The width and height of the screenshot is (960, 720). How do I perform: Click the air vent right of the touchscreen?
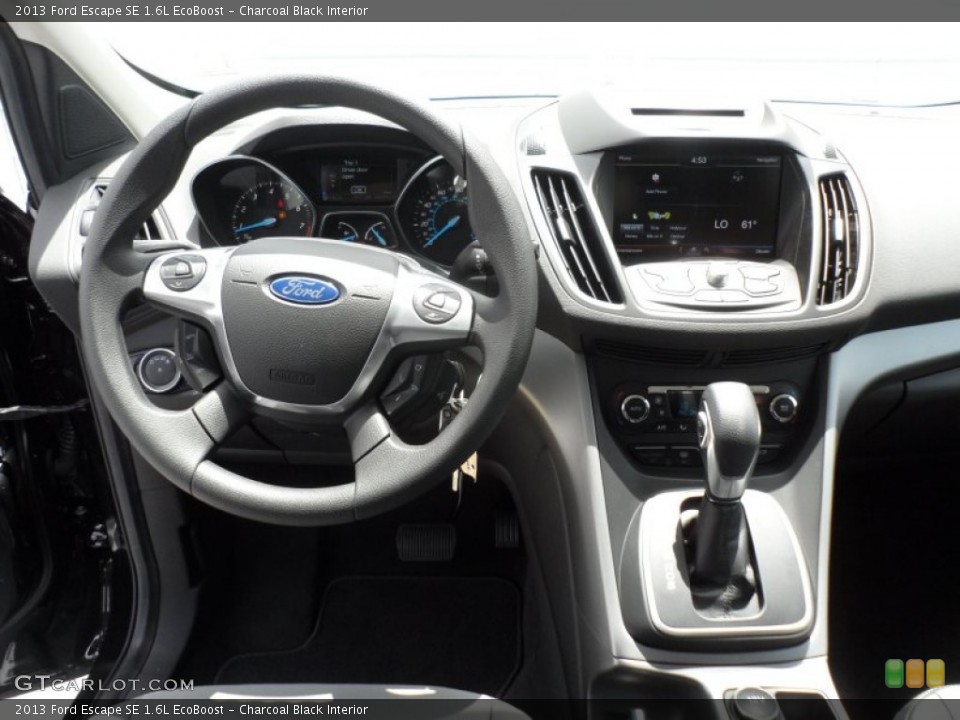click(x=838, y=239)
